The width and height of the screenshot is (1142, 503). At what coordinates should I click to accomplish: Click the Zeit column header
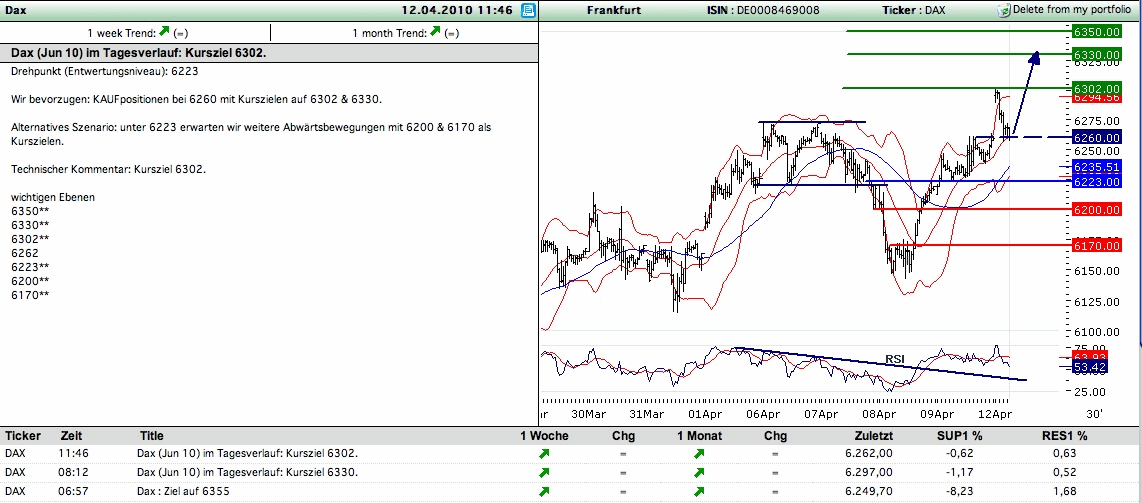tap(69, 436)
